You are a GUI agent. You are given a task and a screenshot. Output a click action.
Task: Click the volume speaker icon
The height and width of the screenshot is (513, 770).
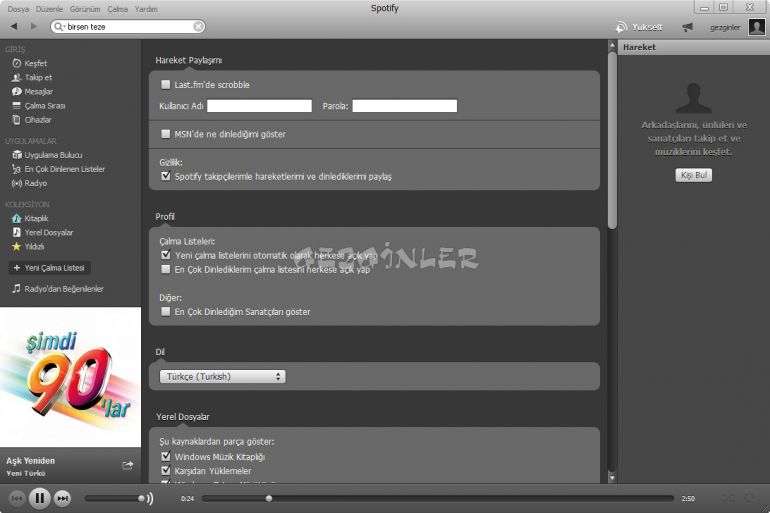[x=150, y=499]
